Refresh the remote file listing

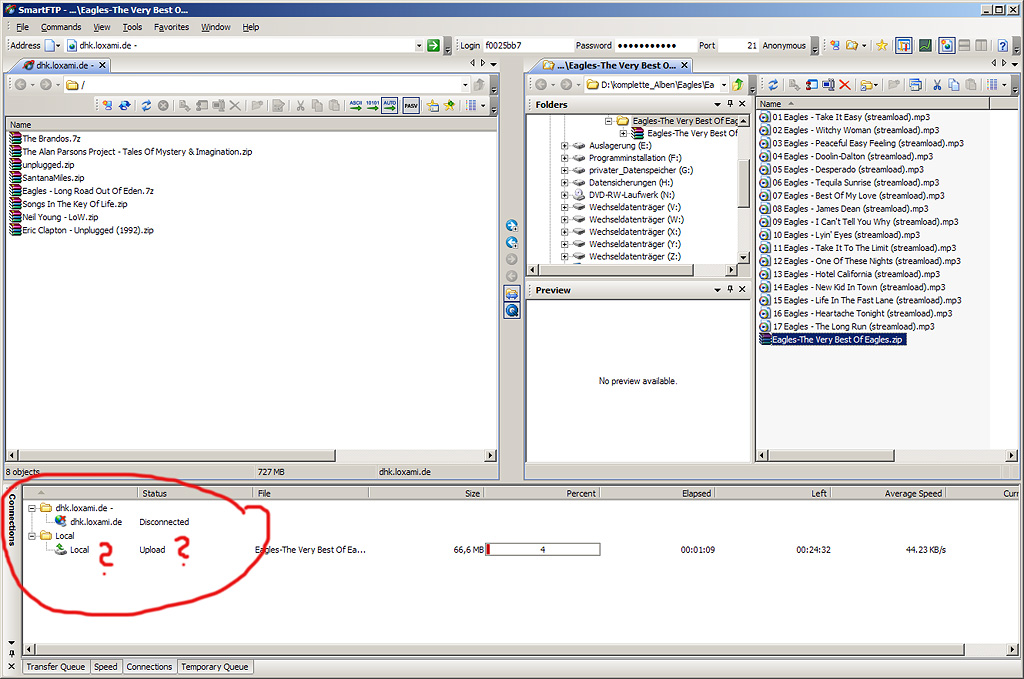point(146,105)
